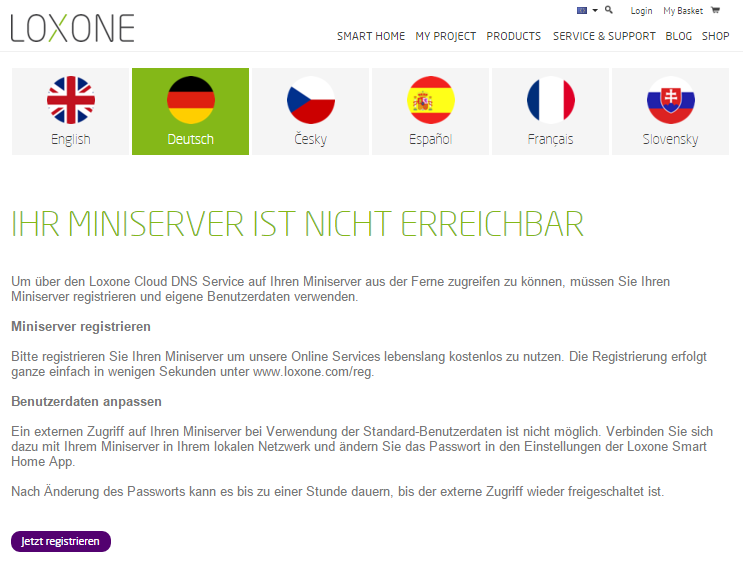Choose the Deutsch language label

(190, 139)
